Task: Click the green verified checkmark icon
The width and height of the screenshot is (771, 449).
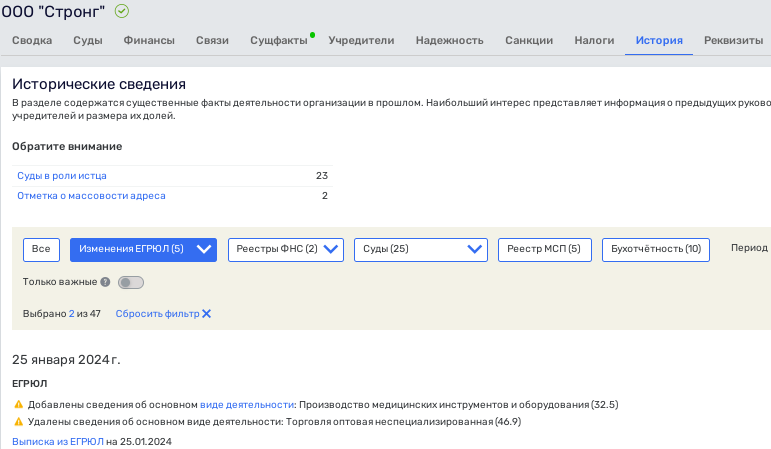Action: pos(122,11)
